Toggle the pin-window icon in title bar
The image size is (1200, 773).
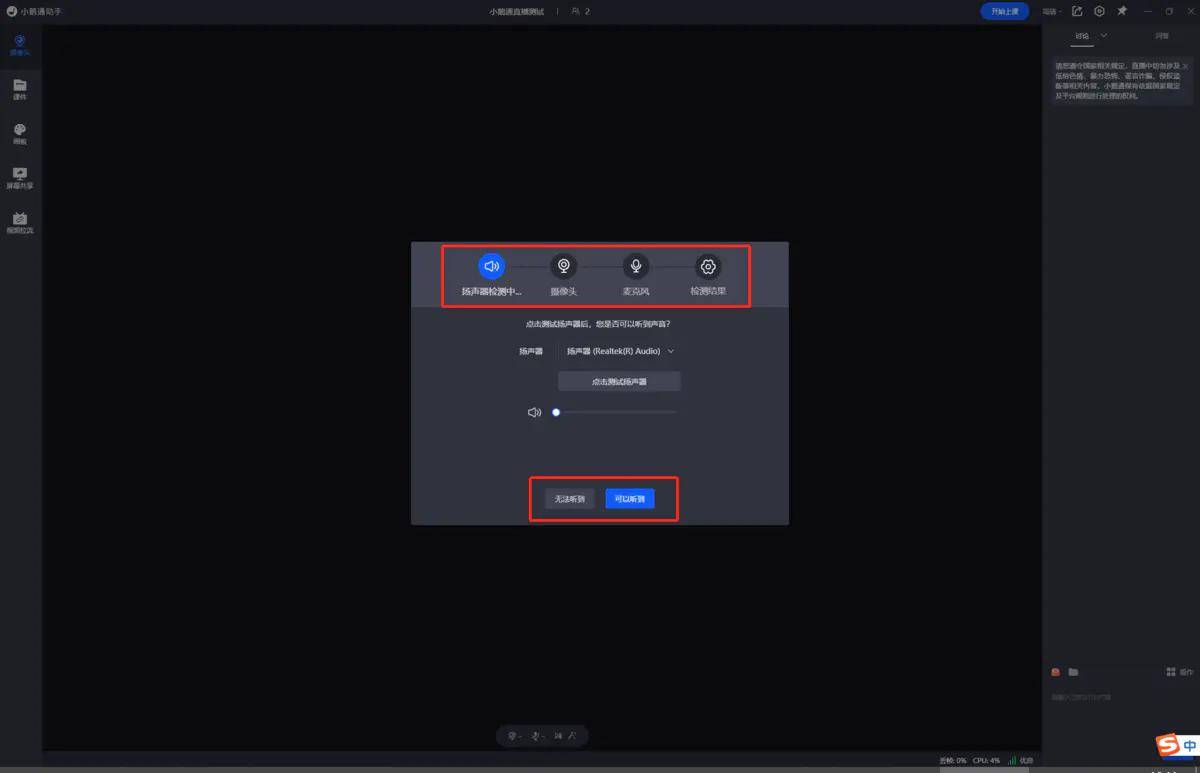click(1122, 11)
